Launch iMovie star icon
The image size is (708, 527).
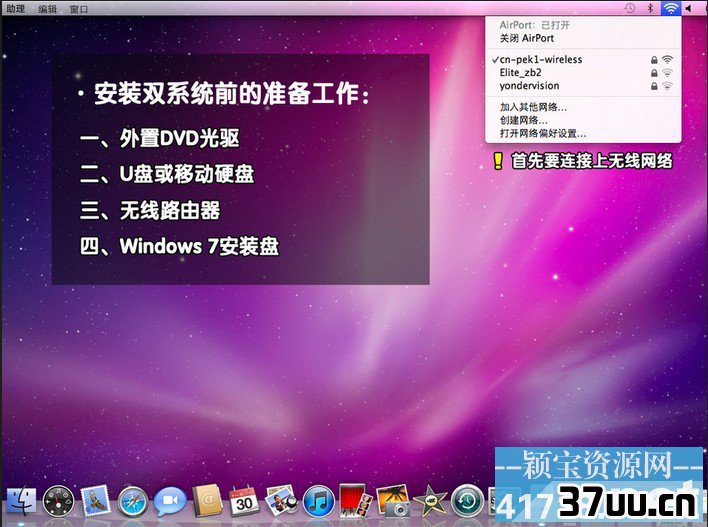click(430, 501)
